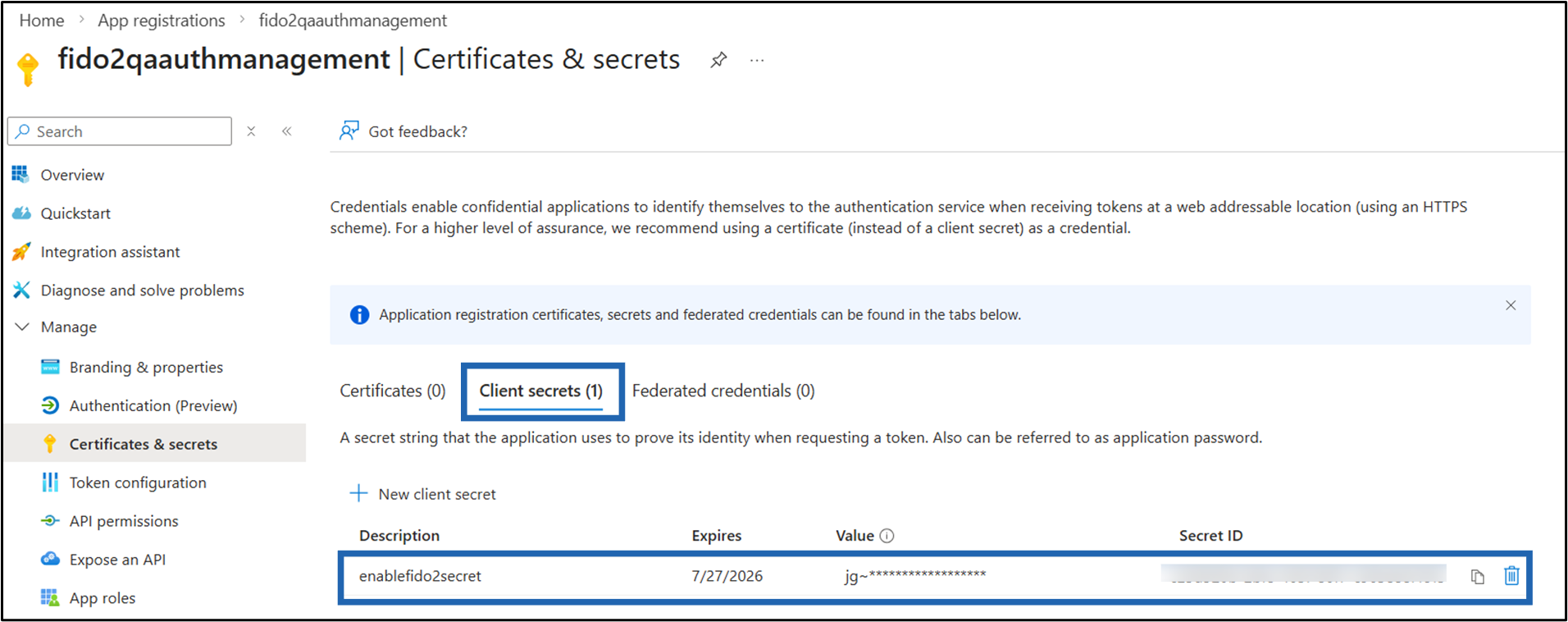Click the pin icon beside the page title
This screenshot has width=1568, height=622.
click(718, 60)
